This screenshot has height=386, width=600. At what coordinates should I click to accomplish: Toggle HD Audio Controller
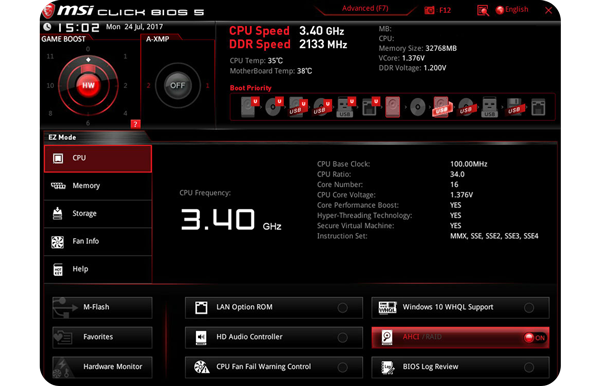pos(274,337)
